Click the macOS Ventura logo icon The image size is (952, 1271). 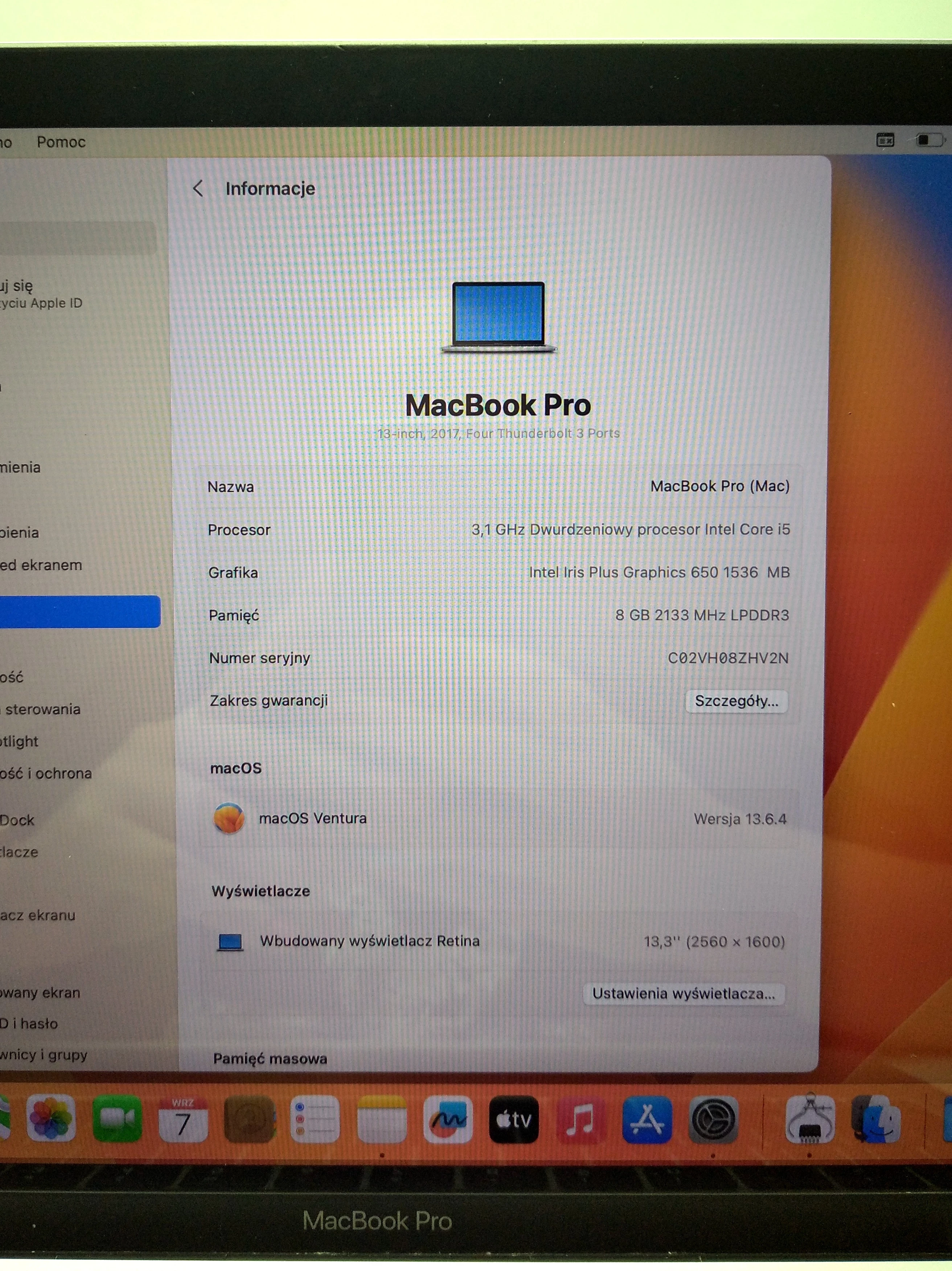click(229, 818)
